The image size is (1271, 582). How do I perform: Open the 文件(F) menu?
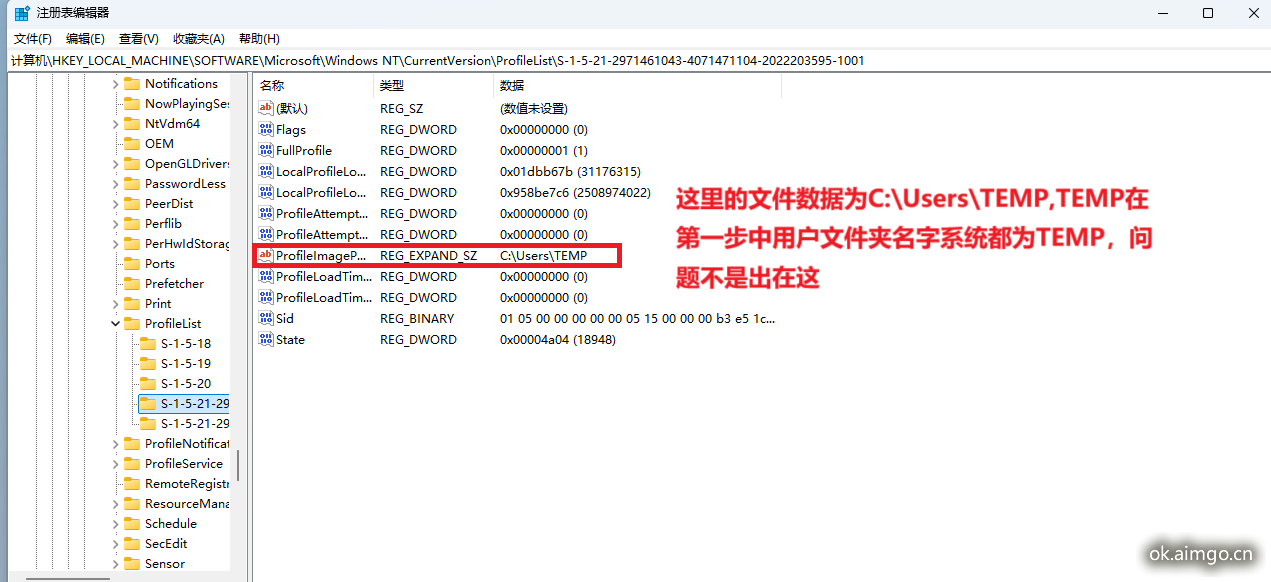[33, 39]
